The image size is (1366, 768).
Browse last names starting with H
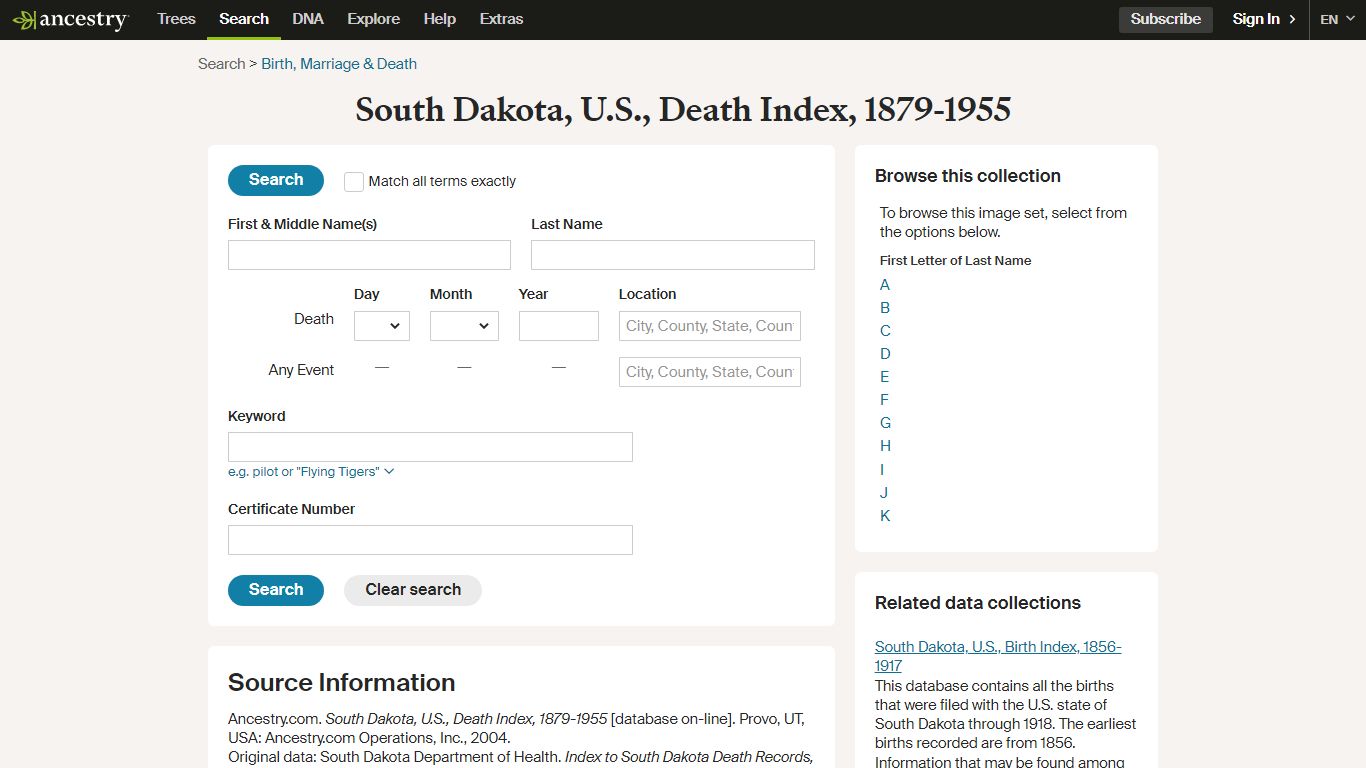[x=885, y=446]
